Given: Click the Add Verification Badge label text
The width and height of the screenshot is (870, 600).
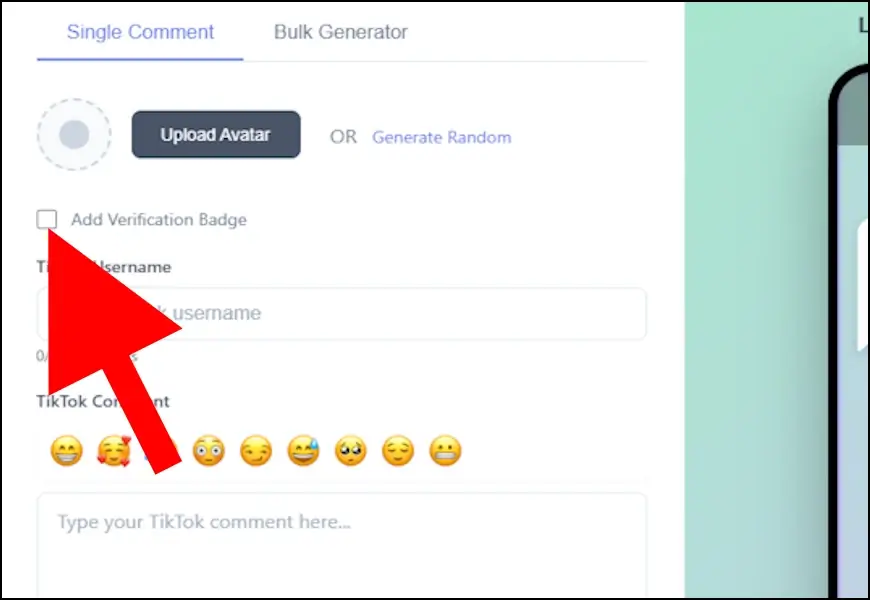Looking at the screenshot, I should pos(159,220).
